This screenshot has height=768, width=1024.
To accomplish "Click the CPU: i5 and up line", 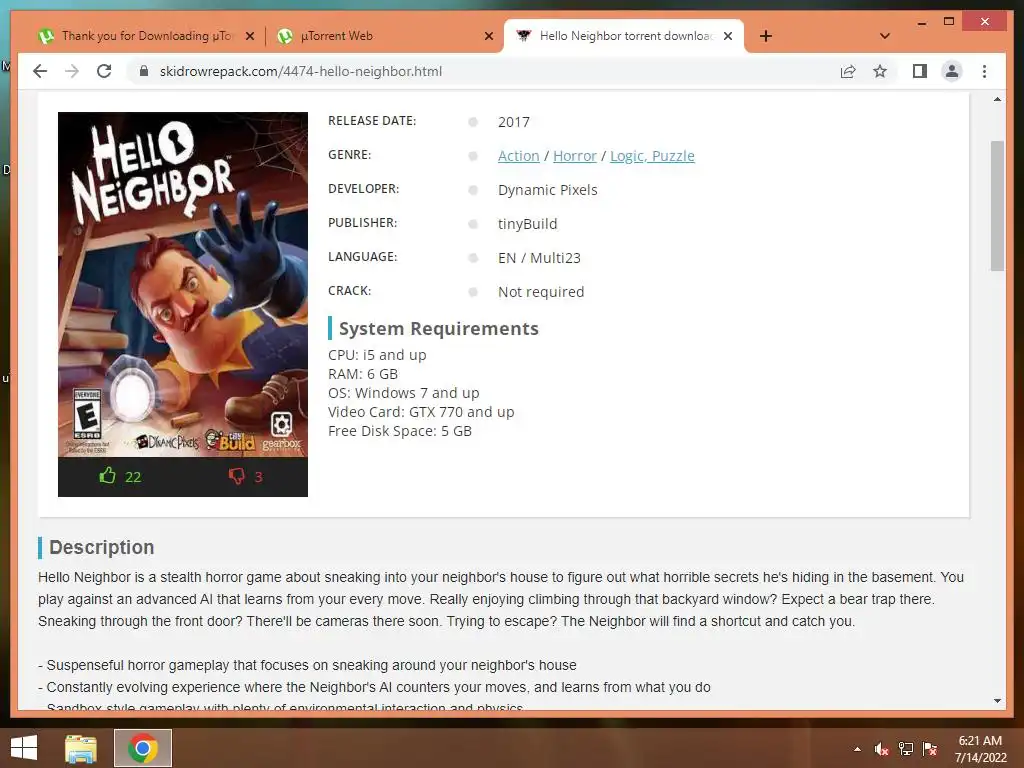I will 377,355.
